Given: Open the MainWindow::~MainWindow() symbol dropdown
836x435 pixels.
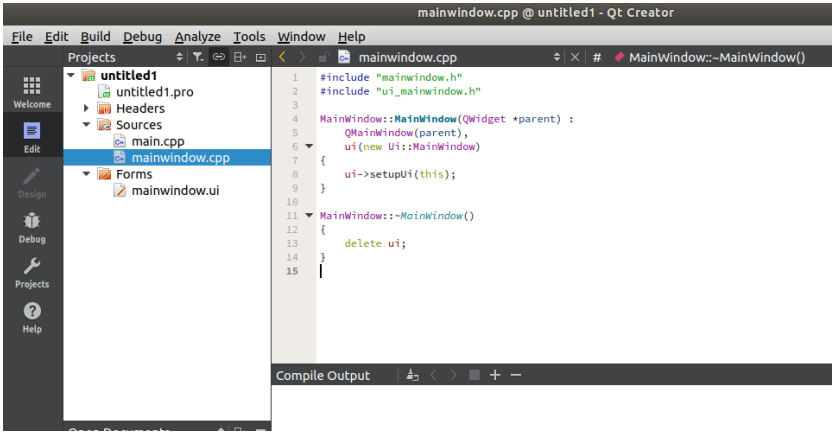Looking at the screenshot, I should 717,57.
